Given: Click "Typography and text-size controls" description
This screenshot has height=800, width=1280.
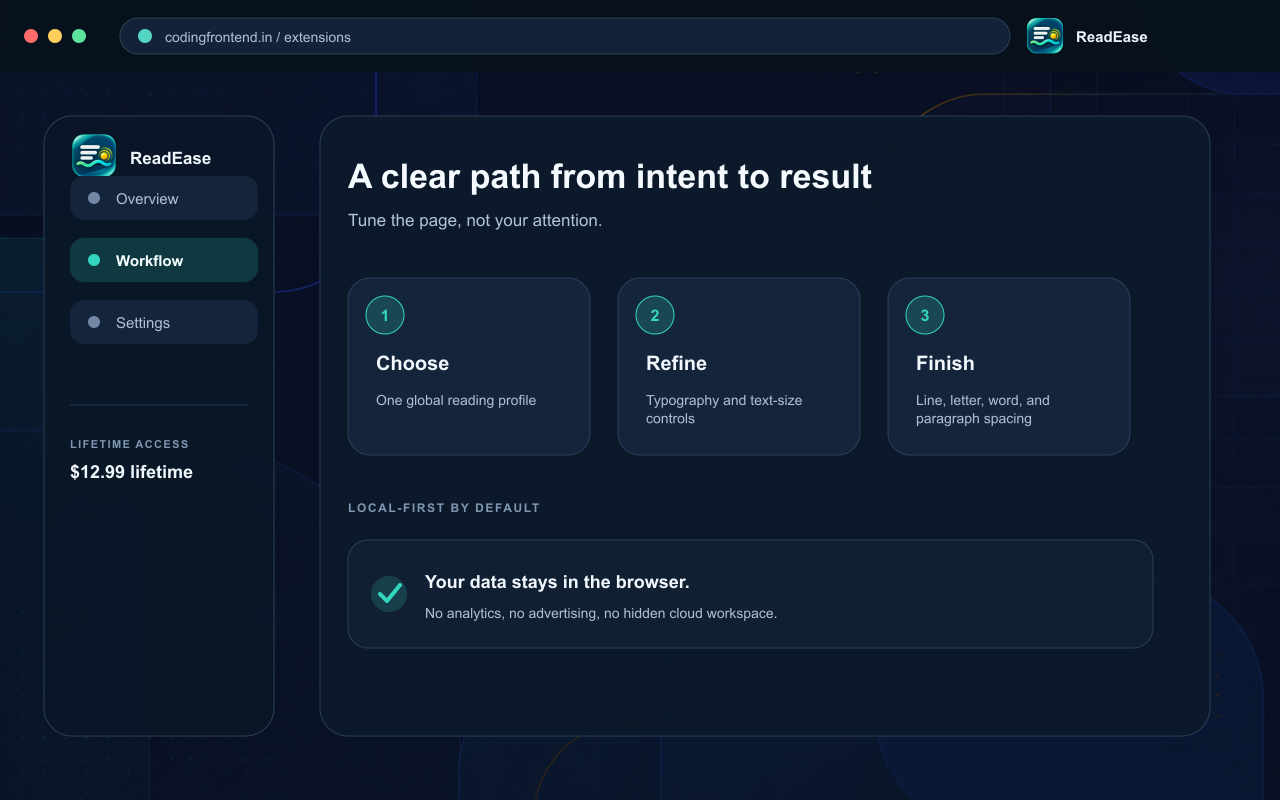Looking at the screenshot, I should click(724, 409).
